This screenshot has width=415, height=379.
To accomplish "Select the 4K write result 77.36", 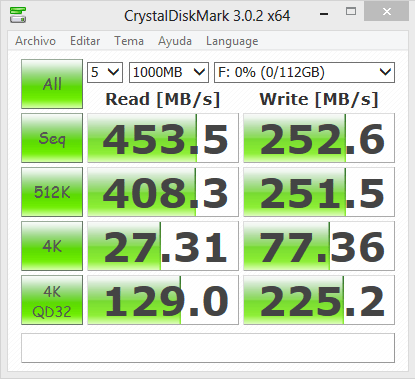I will coord(319,246).
